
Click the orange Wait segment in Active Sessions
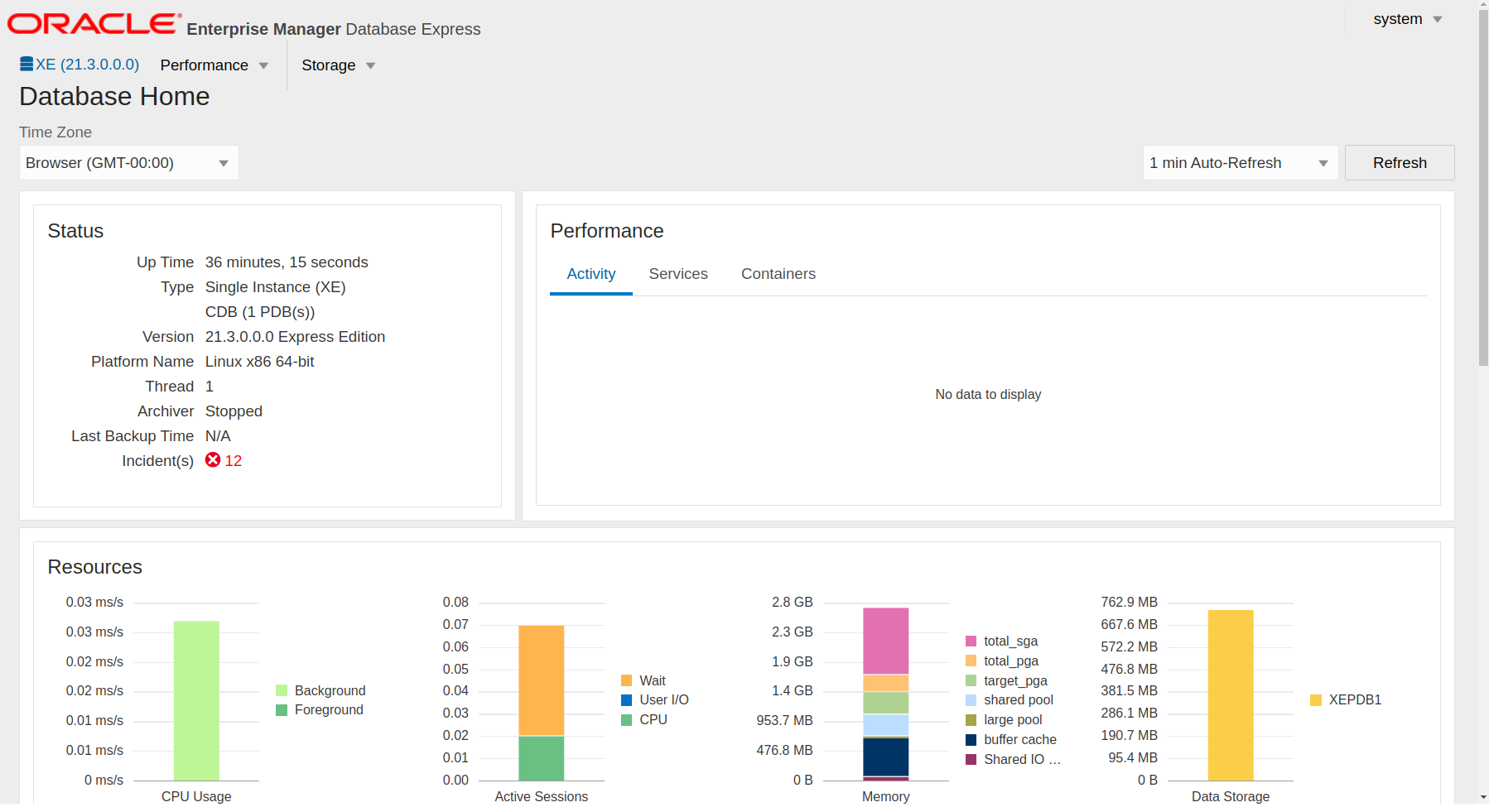[x=541, y=680]
